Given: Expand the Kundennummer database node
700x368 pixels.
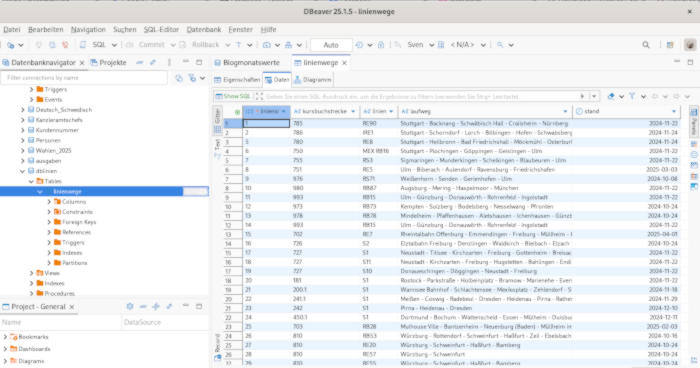Looking at the screenshot, I should tap(23, 130).
